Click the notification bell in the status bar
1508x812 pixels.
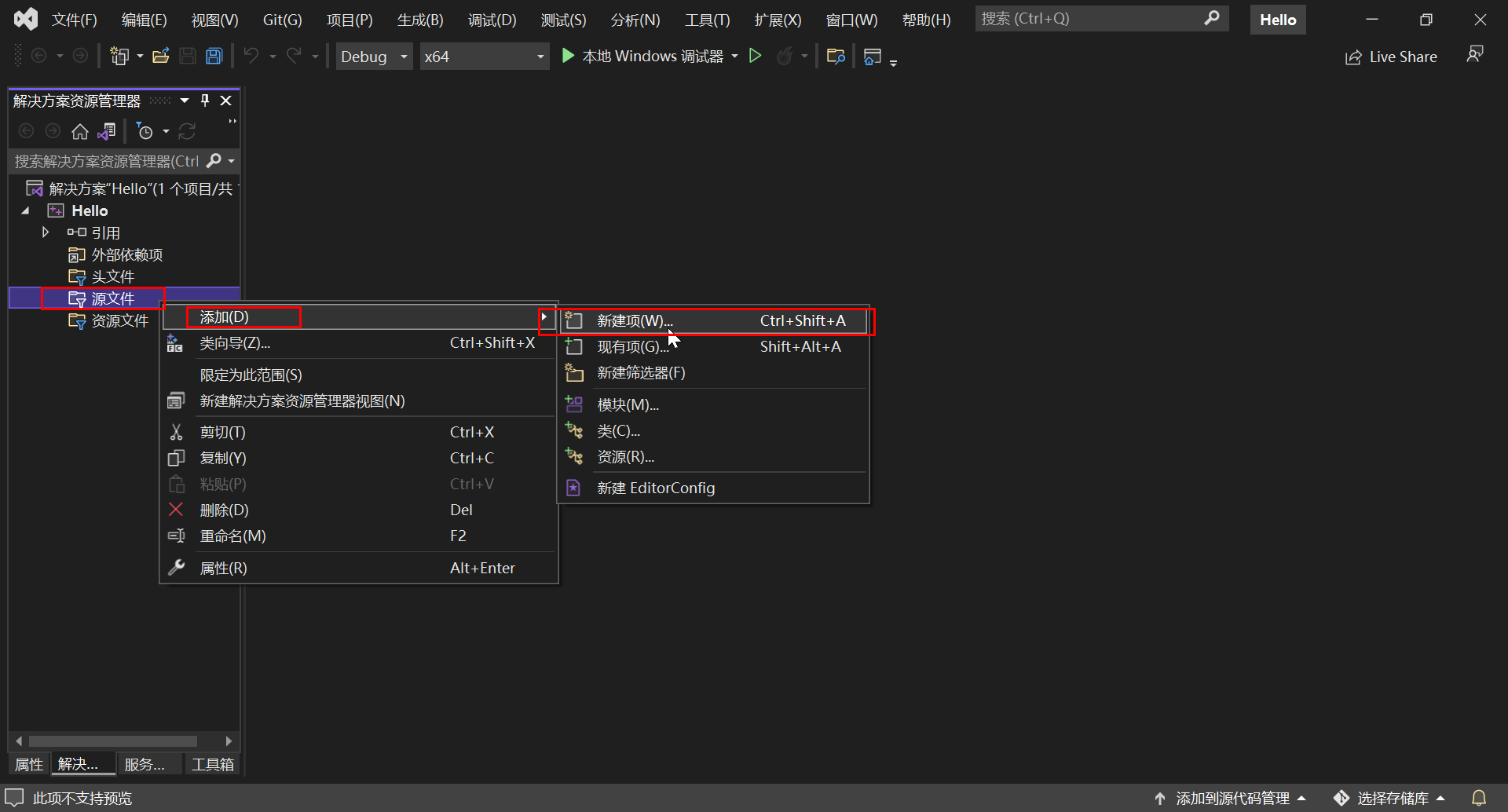[1479, 798]
